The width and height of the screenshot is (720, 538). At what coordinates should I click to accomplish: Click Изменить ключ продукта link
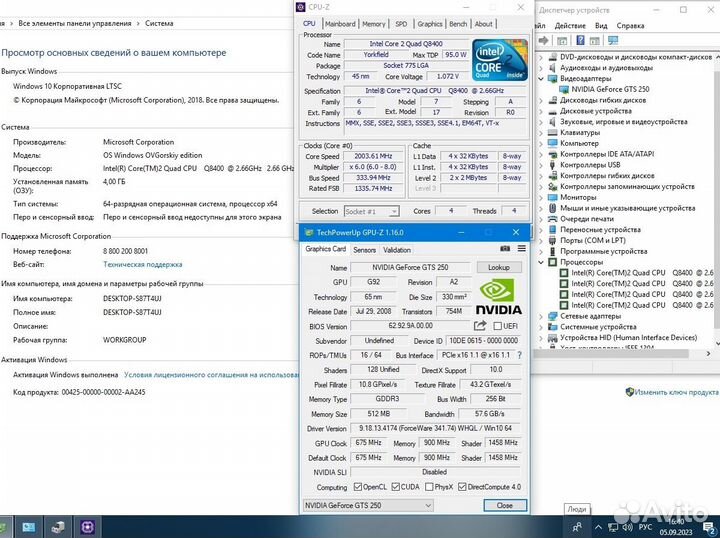676,392
